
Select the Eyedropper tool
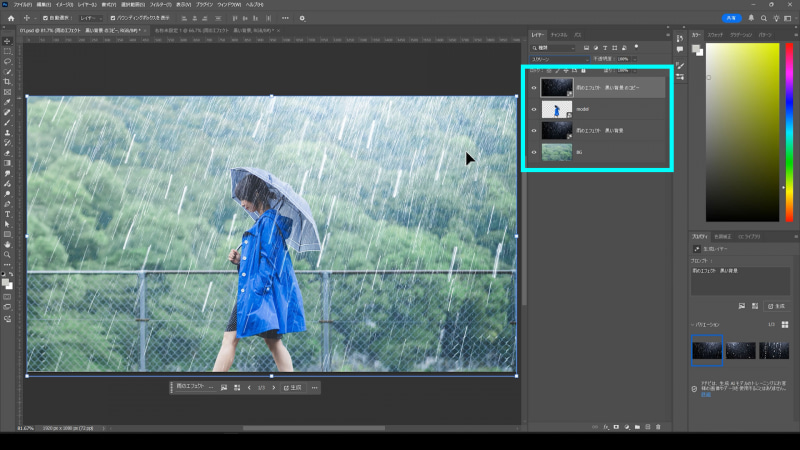tap(7, 102)
